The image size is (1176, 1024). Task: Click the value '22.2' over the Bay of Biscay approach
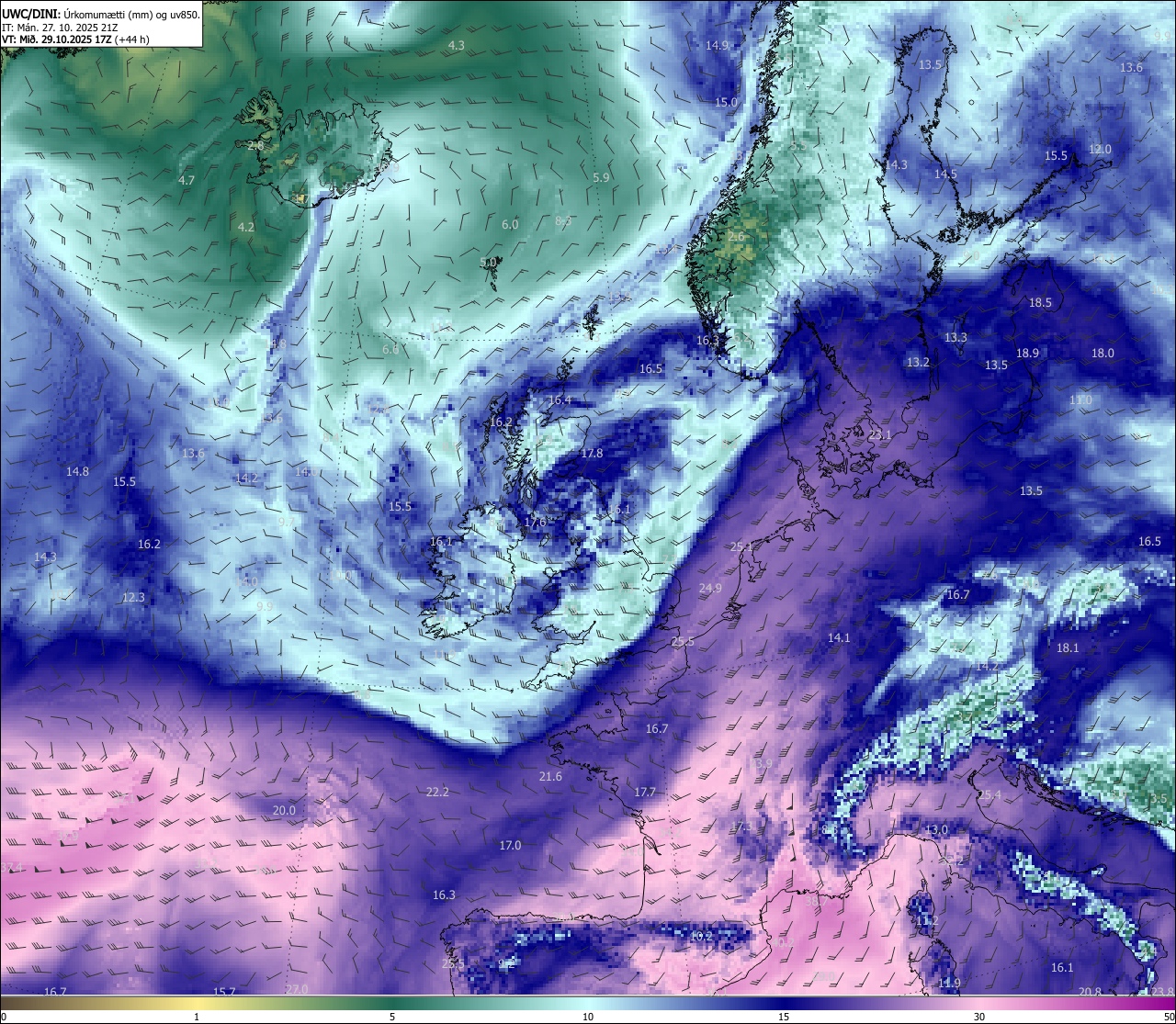click(x=437, y=793)
